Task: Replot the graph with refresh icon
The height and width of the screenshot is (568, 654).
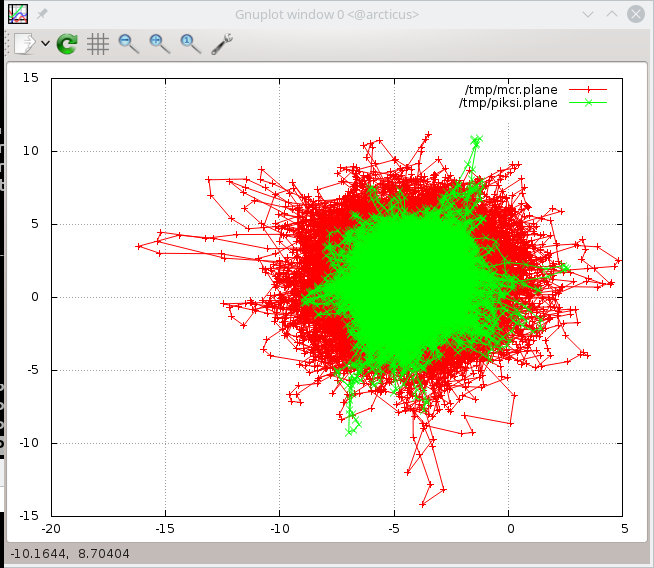Action: tap(67, 44)
